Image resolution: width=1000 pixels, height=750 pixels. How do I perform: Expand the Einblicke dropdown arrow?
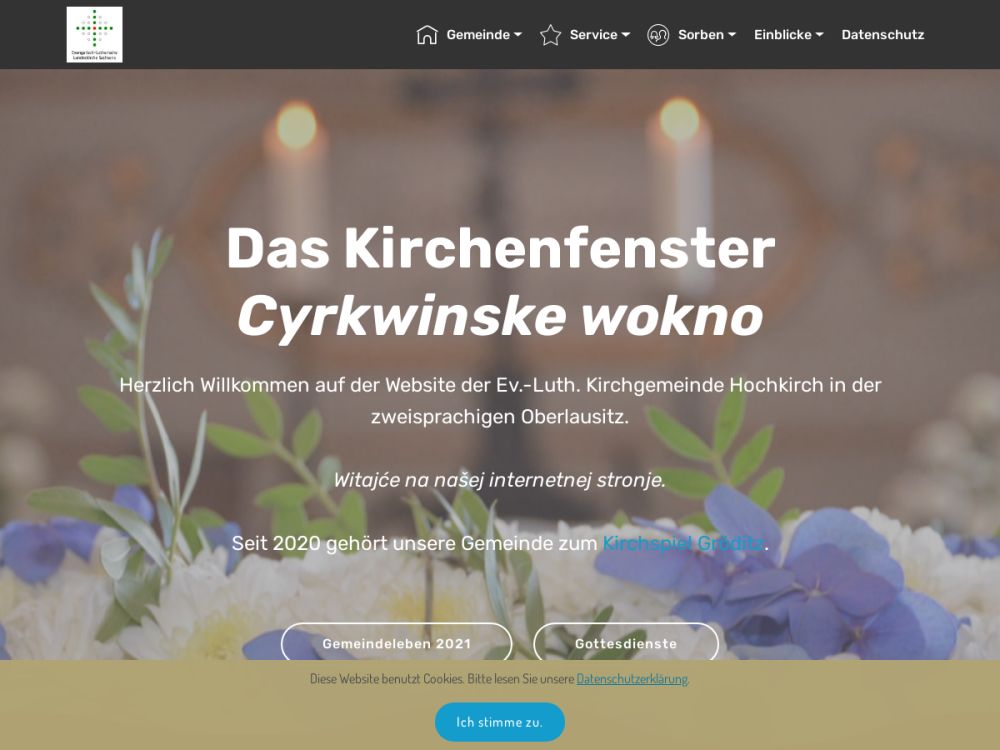(820, 34)
